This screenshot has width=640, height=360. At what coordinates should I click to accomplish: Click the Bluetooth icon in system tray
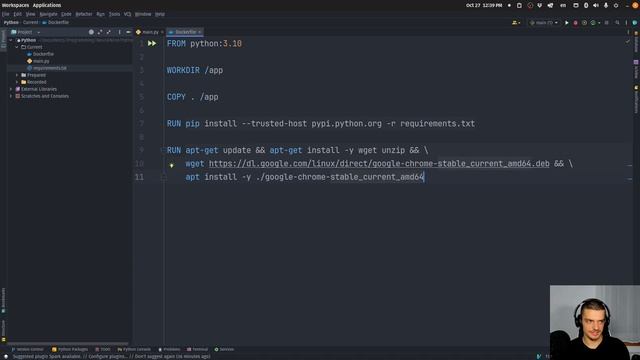586,5
